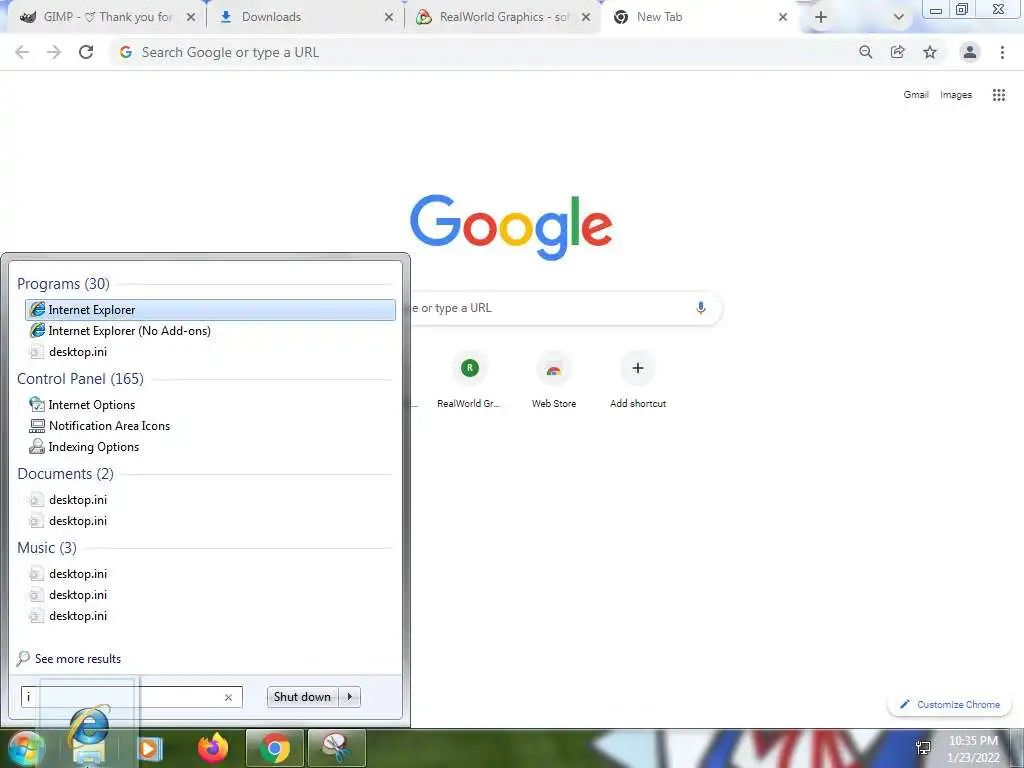Screen dimensions: 1024x768
Task: Open the Google apps grid
Action: (999, 95)
